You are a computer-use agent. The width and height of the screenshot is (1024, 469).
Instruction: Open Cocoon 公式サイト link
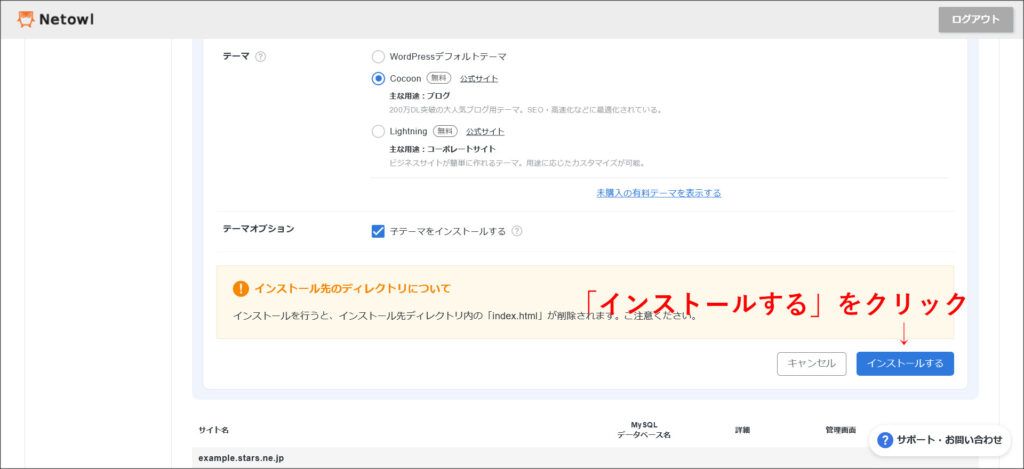[479, 78]
